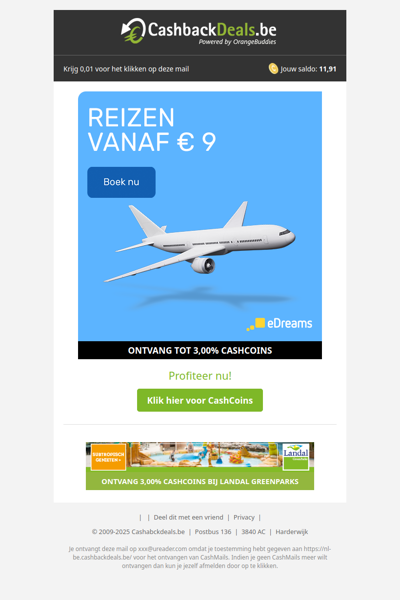
Task: Click the CashbackDeals.be euro arrow logo icon
Action: click(134, 31)
